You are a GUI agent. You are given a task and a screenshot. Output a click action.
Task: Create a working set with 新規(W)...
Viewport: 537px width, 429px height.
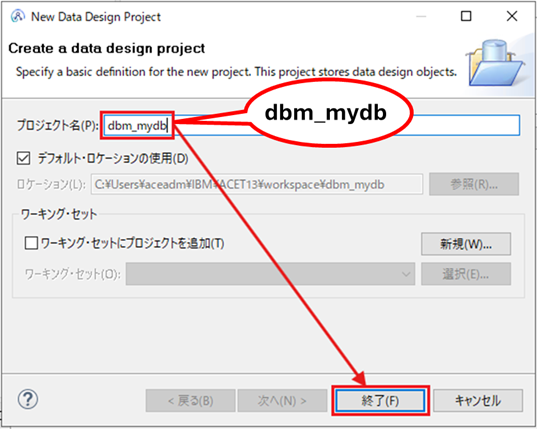466,244
